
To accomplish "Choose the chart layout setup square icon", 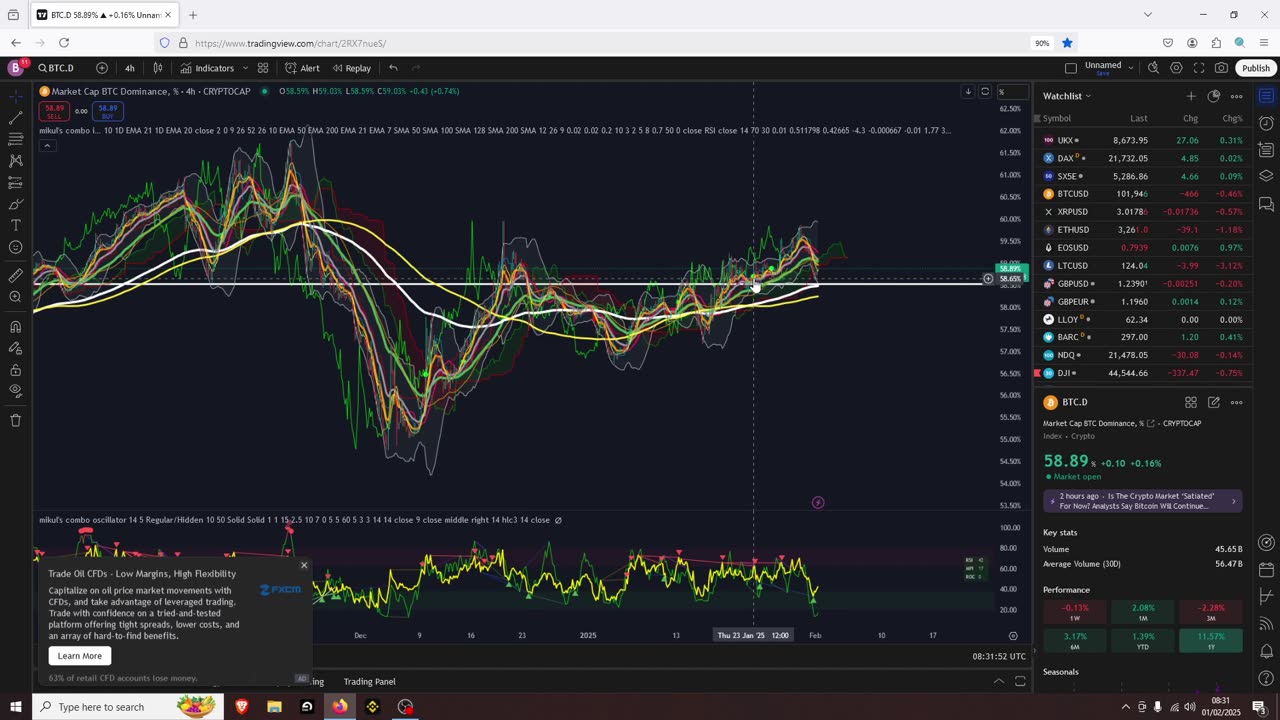I will pyautogui.click(x=1071, y=68).
